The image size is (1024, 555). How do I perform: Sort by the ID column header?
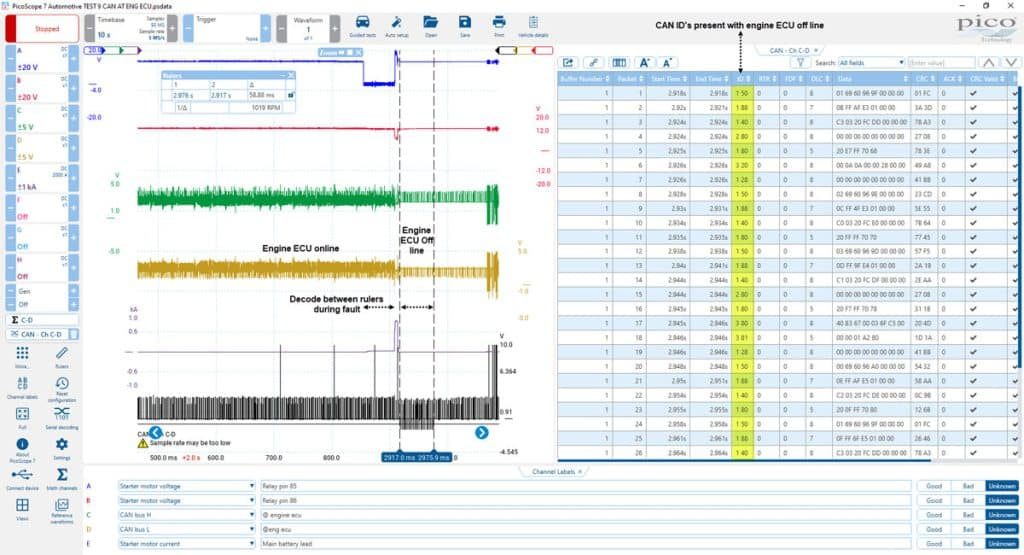click(x=743, y=78)
